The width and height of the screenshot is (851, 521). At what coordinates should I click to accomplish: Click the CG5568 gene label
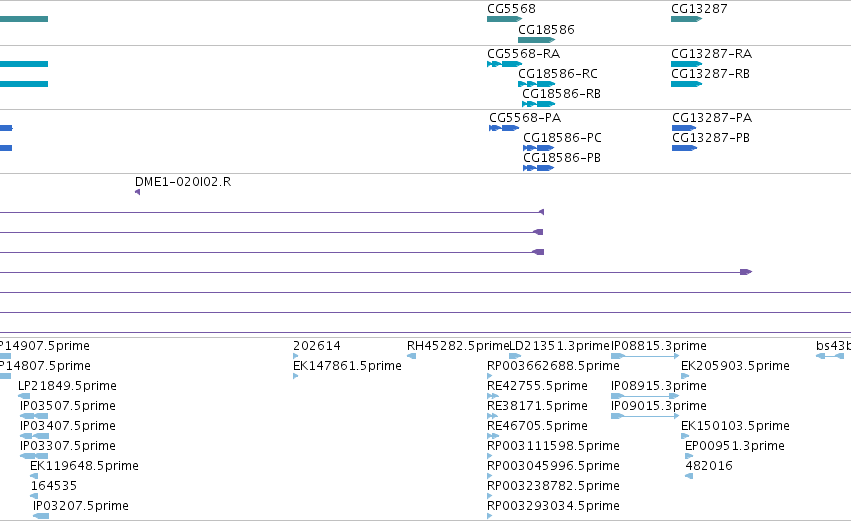511,9
